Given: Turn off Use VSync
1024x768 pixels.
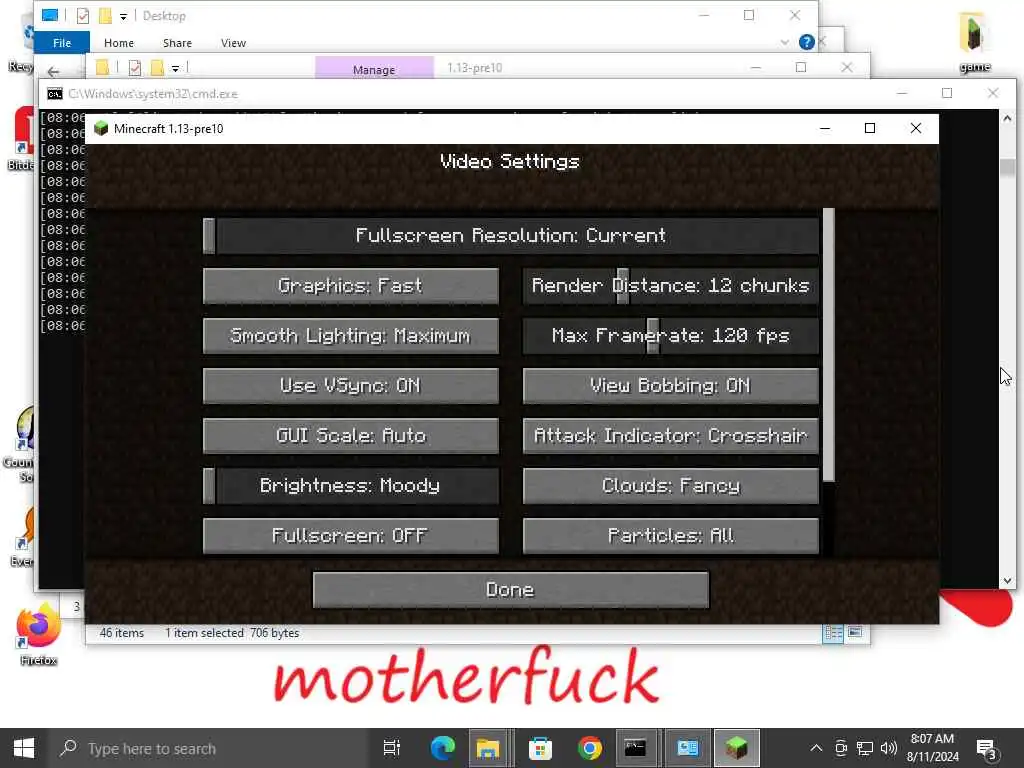Looking at the screenshot, I should pos(351,386).
